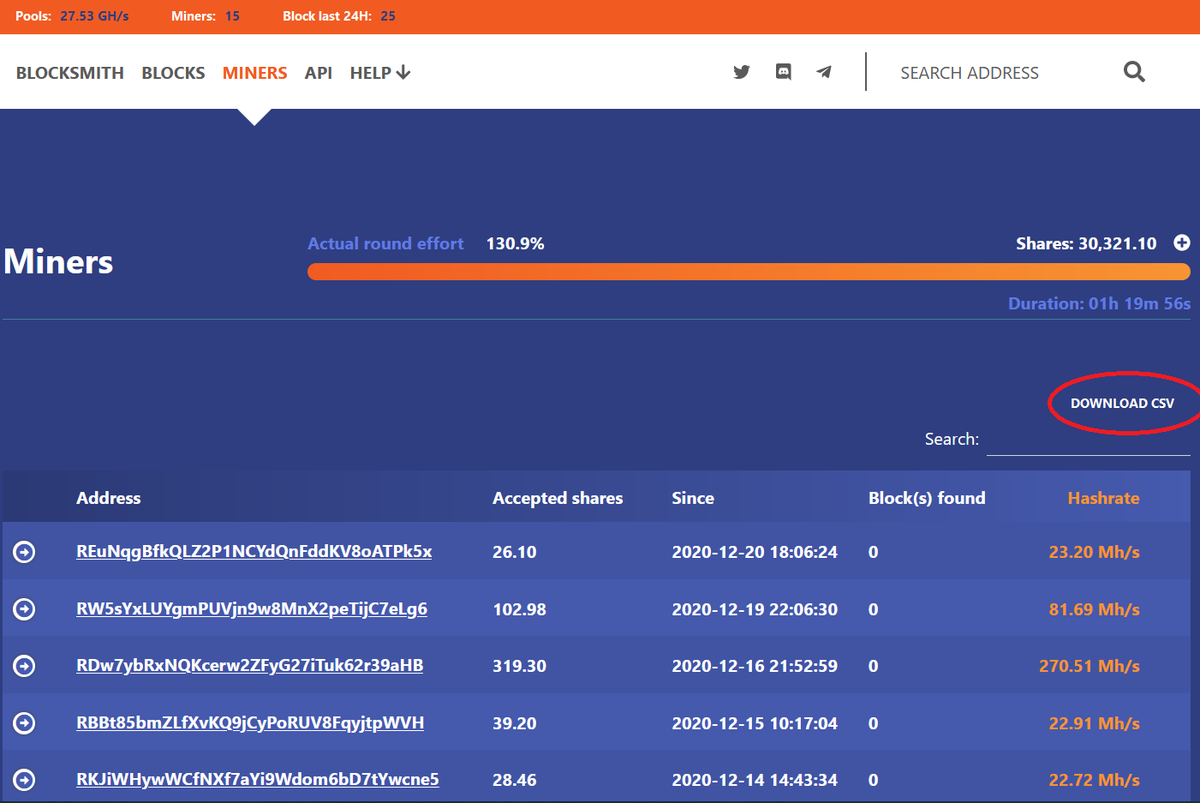The image size is (1200, 803).
Task: Expand details for miner RDw7ybRxNQKcerw2ZFyG27iTuk62r39aHB
Action: (x=24, y=665)
